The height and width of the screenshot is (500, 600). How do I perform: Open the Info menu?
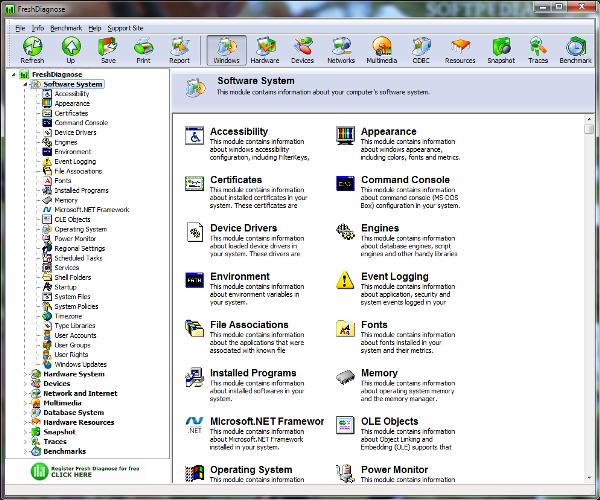[x=38, y=28]
